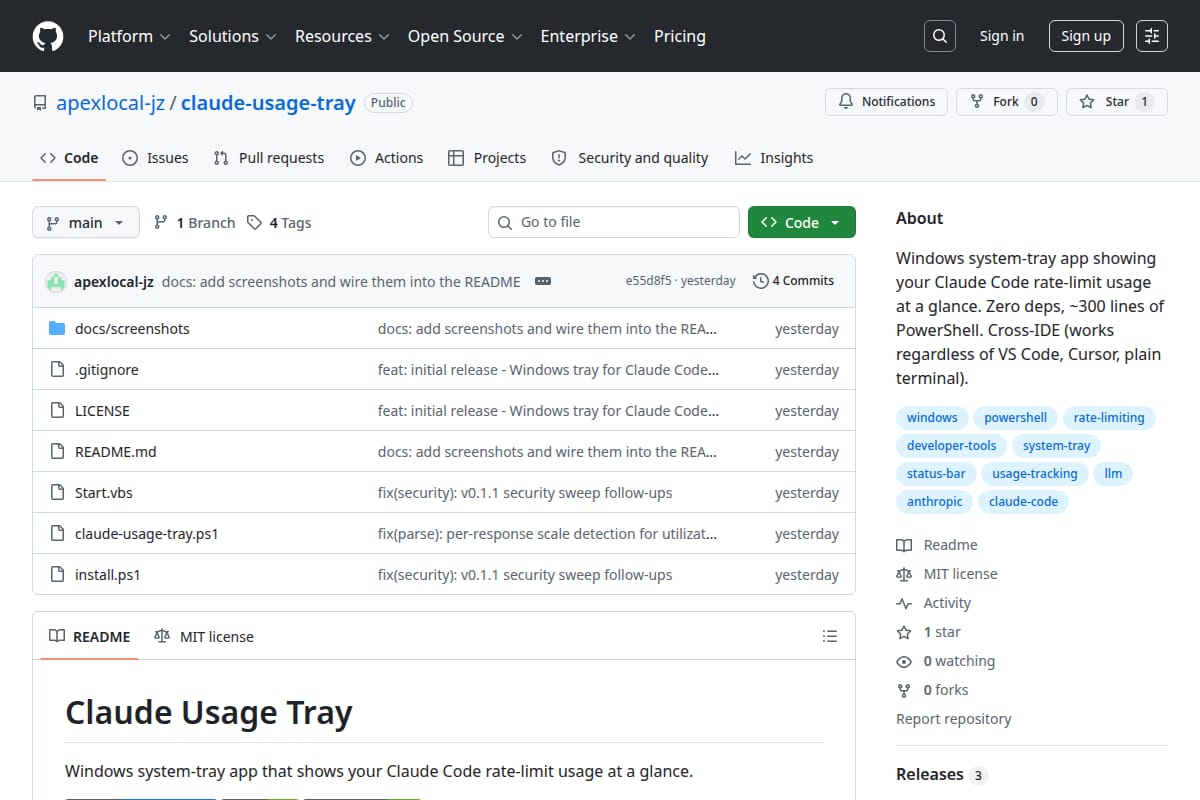Click the bell icon in Notifications button
Viewport: 1200px width, 800px height.
coord(846,102)
